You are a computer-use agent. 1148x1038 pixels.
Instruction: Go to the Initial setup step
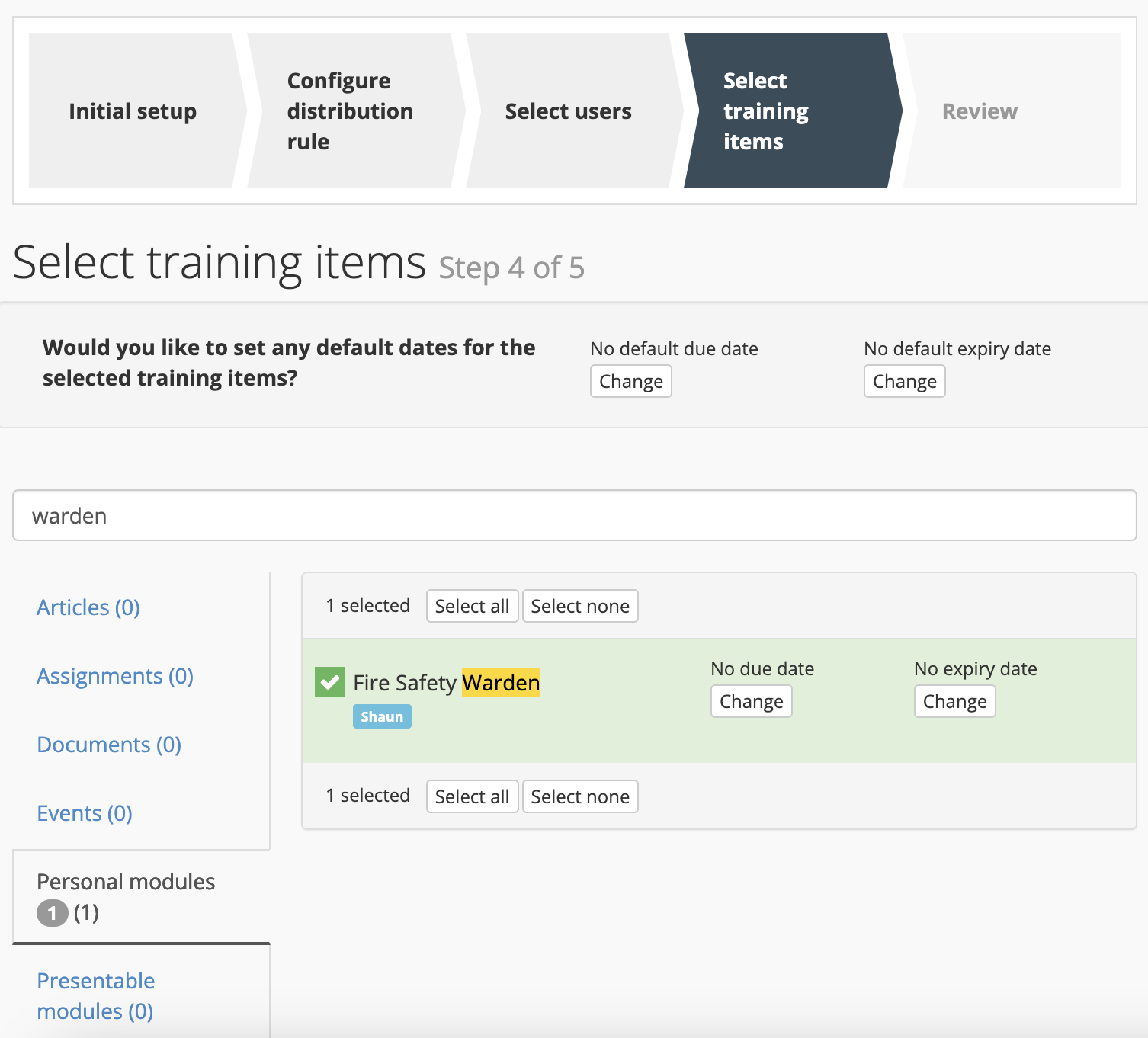[x=133, y=111]
